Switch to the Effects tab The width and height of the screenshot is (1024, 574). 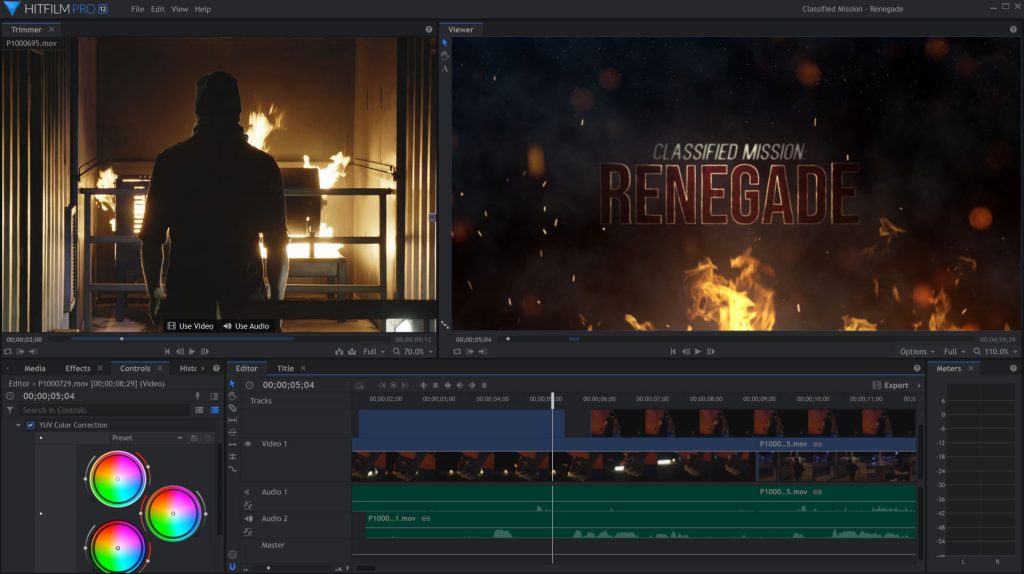coord(78,369)
